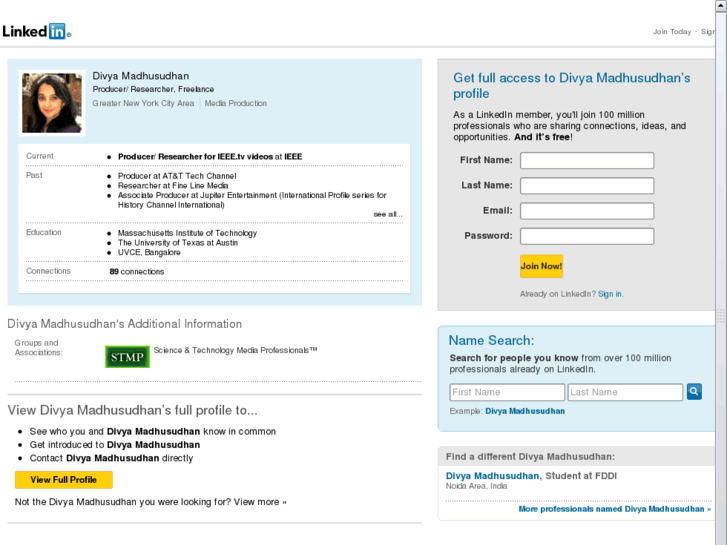
Task: Click the Get full access heading
Action: point(571,85)
